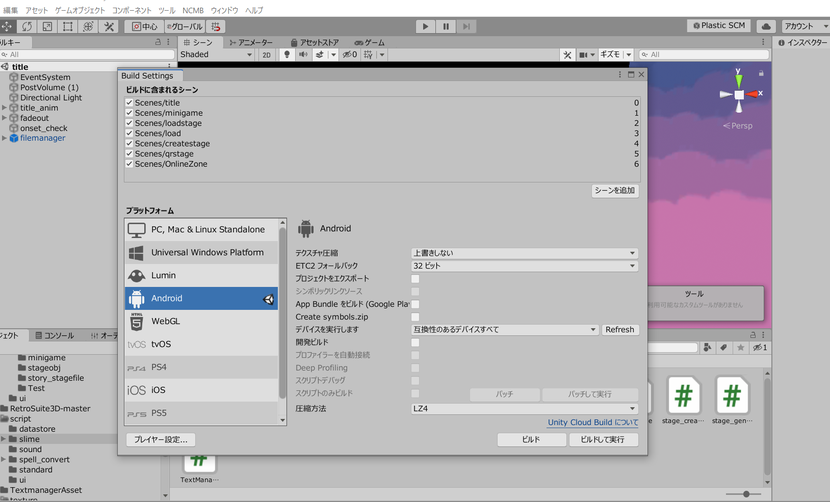Enable the 開発ビルド checkbox
This screenshot has width=830, height=502.
[x=415, y=342]
